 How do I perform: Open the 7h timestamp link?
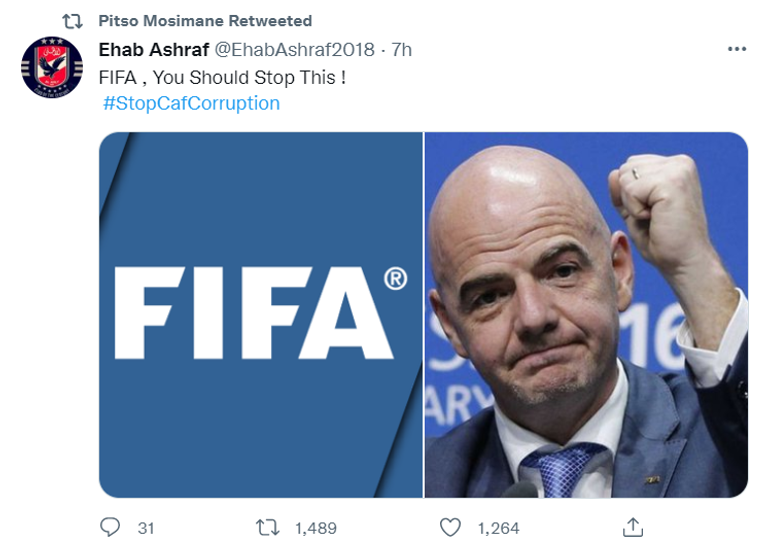402,49
